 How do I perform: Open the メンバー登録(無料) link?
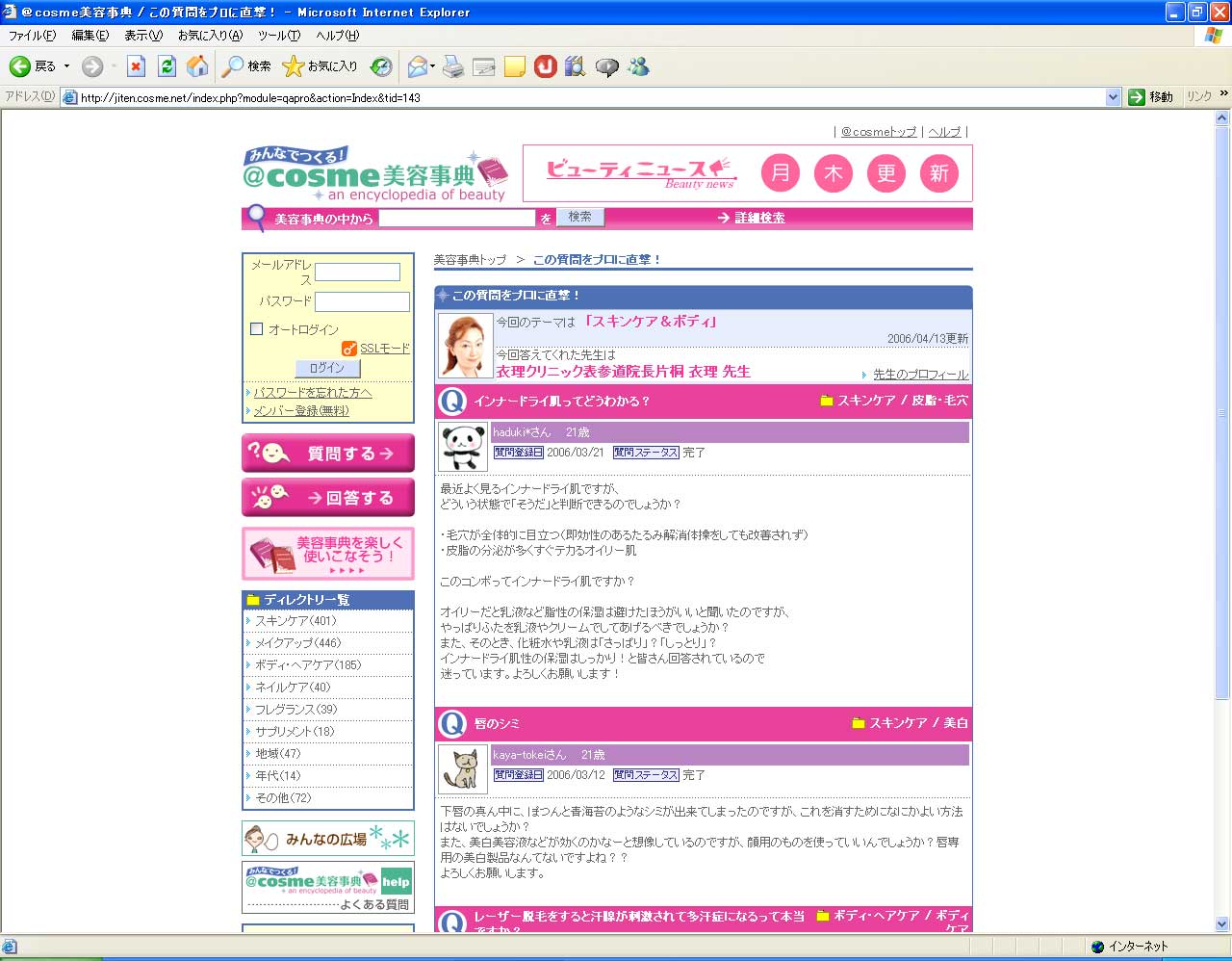point(301,411)
